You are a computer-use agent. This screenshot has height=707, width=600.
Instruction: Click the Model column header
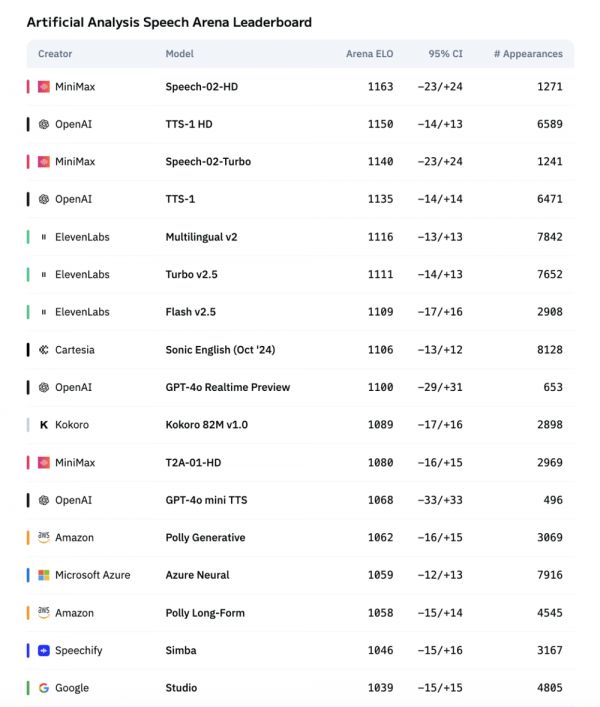(x=180, y=54)
